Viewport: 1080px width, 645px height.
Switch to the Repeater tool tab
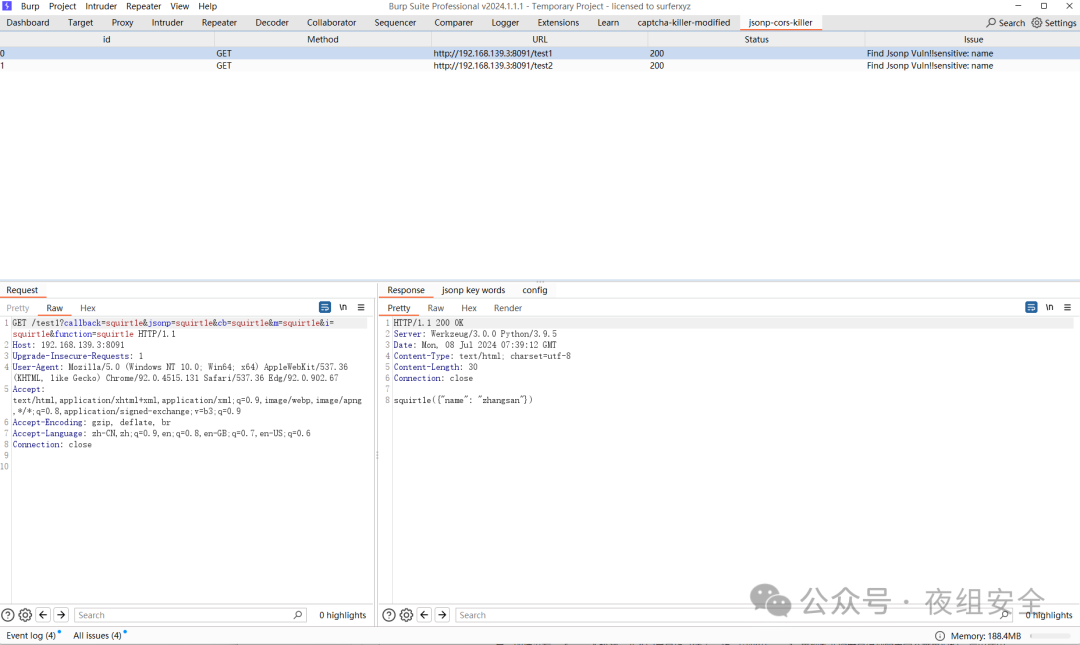tap(219, 23)
